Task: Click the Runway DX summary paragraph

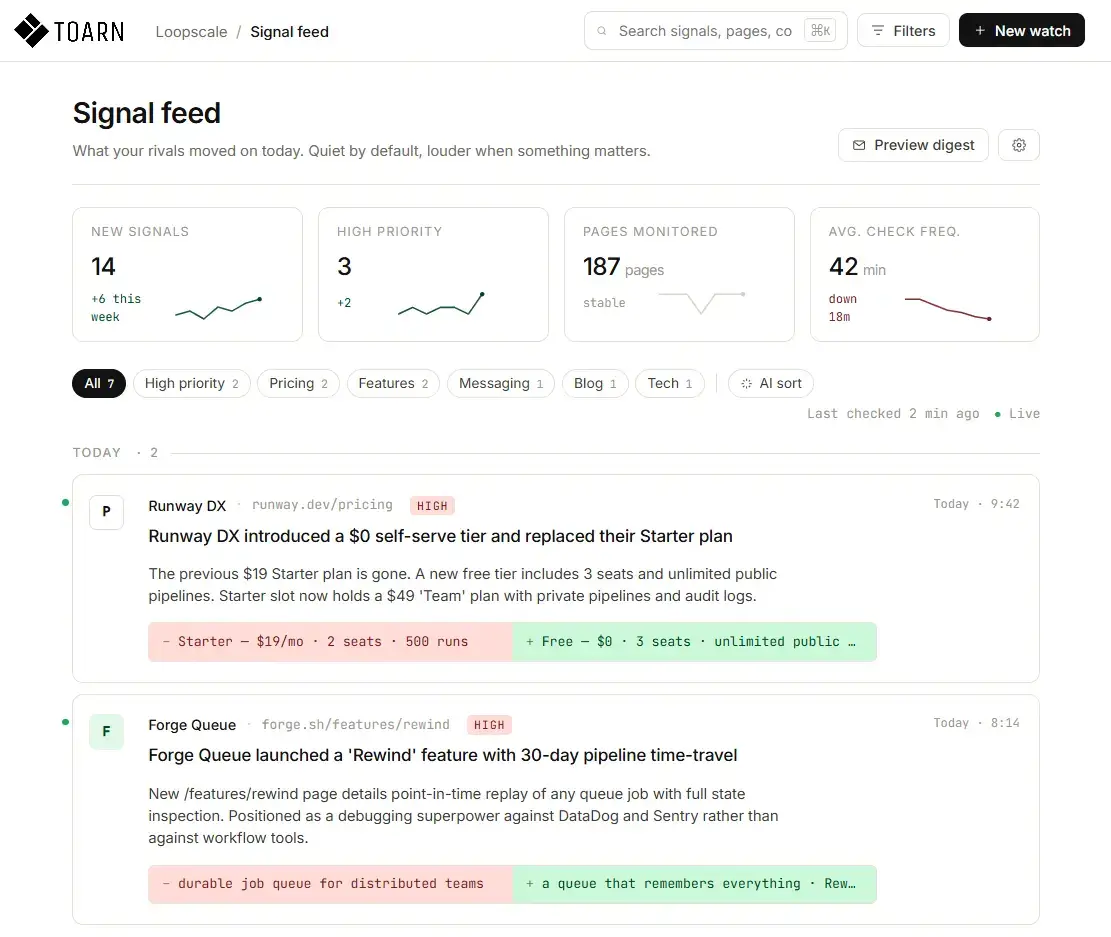Action: pos(463,585)
